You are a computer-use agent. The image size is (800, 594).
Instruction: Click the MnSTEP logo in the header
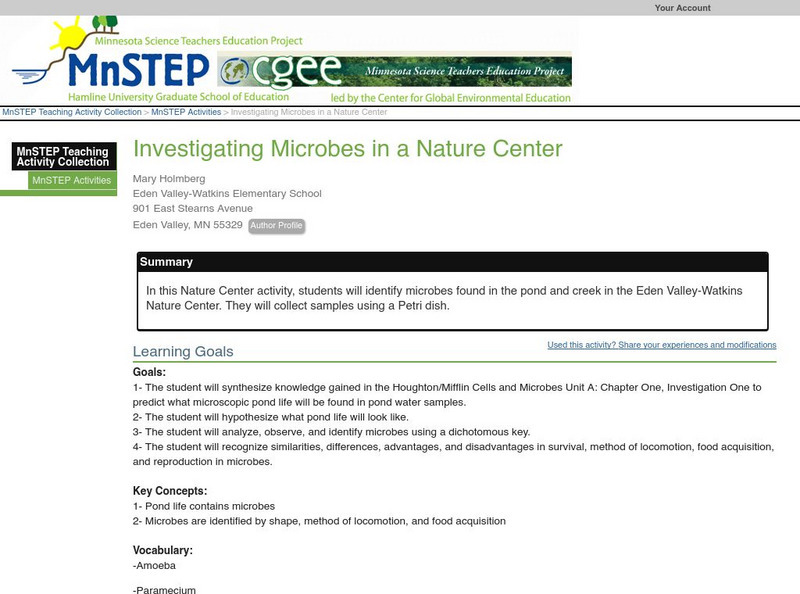[140, 70]
